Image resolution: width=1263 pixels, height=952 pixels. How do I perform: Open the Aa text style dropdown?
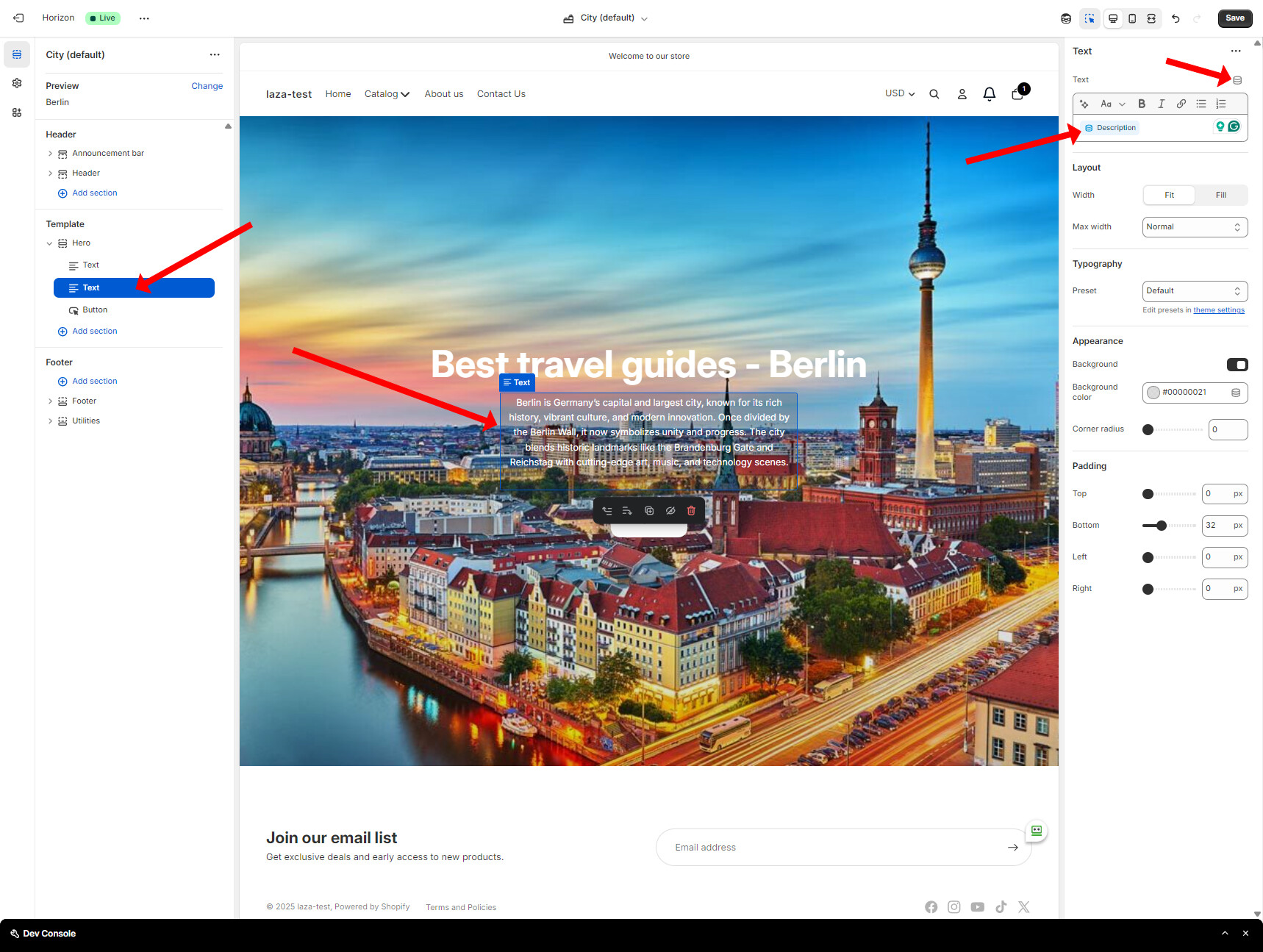1112,104
